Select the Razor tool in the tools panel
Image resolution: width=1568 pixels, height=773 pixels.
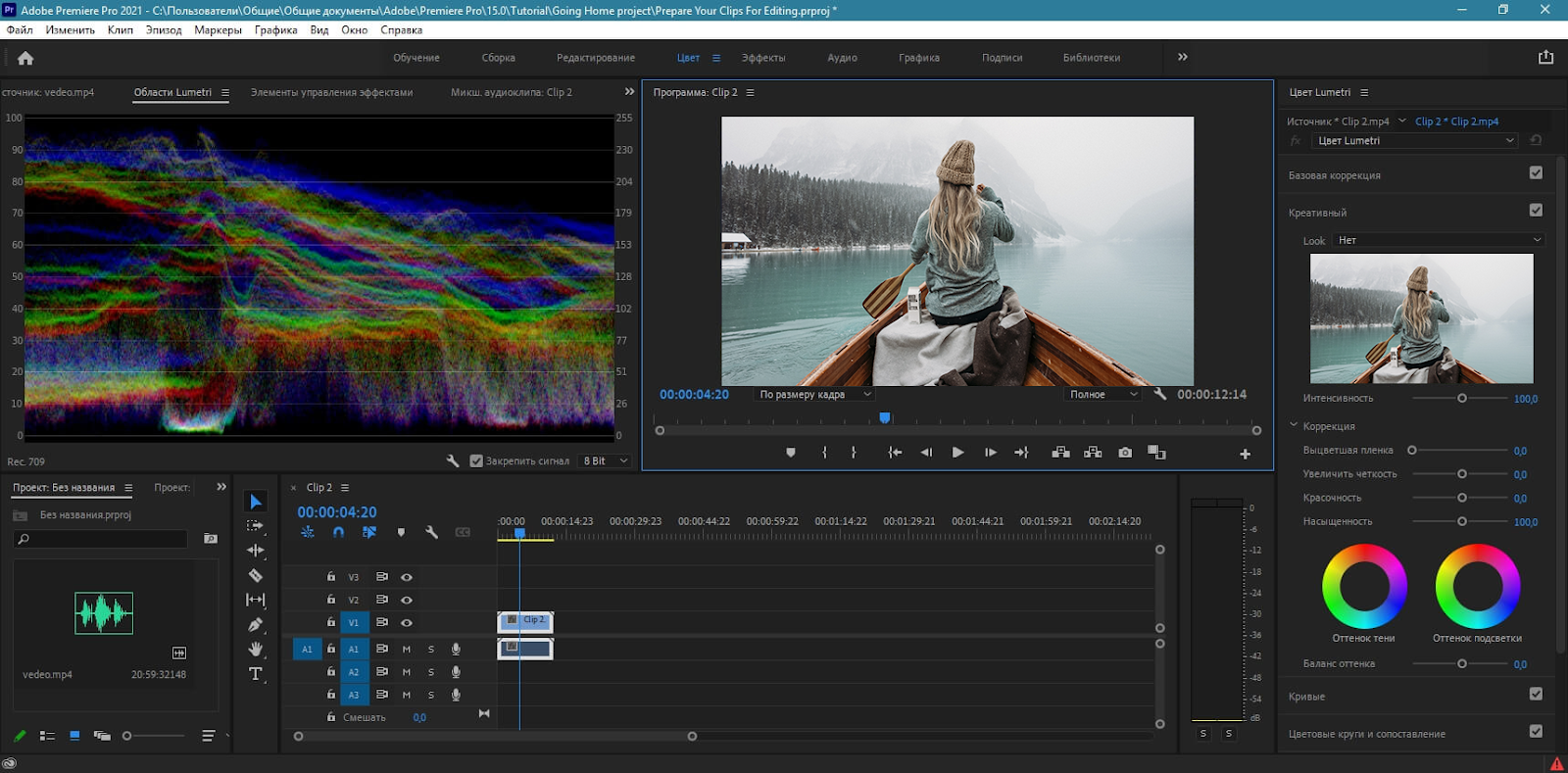click(256, 575)
